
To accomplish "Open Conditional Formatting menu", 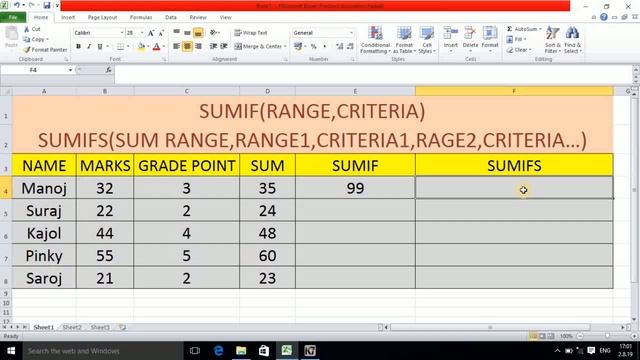I will pyautogui.click(x=376, y=40).
